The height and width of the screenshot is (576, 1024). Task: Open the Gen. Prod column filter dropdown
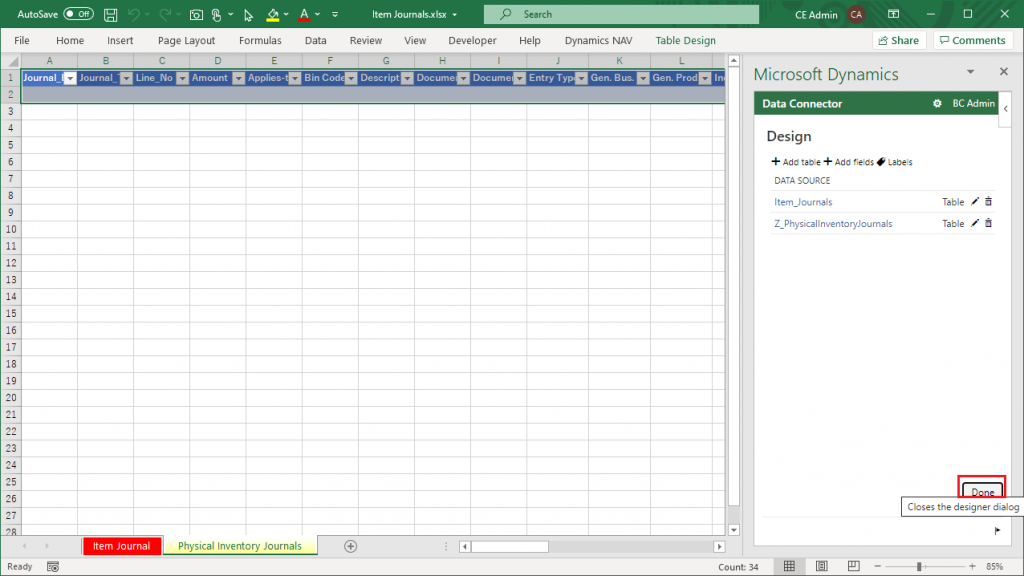pos(705,78)
